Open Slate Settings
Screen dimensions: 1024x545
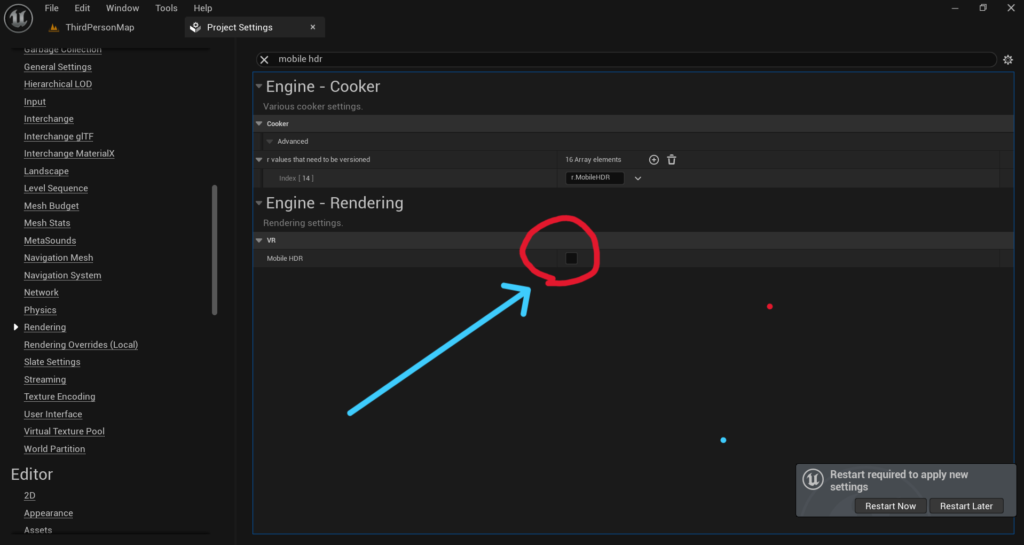pos(52,362)
